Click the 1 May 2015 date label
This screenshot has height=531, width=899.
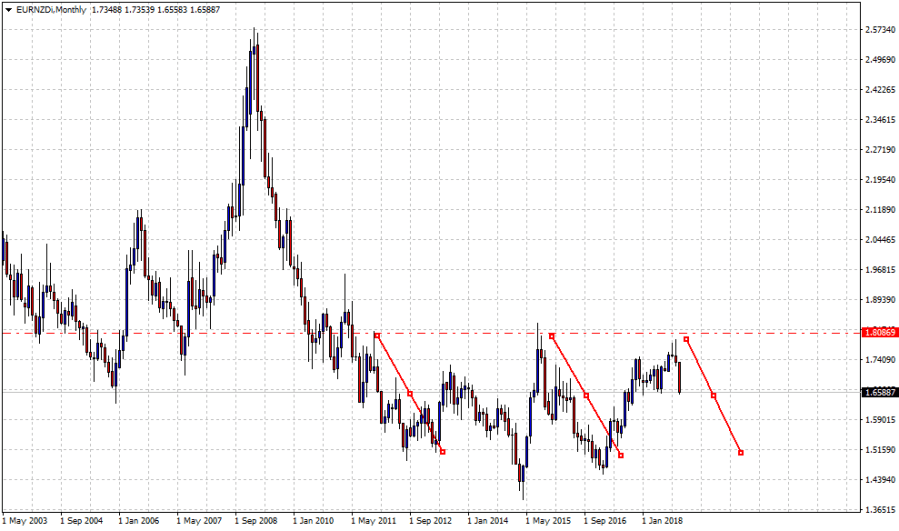pyautogui.click(x=548, y=521)
